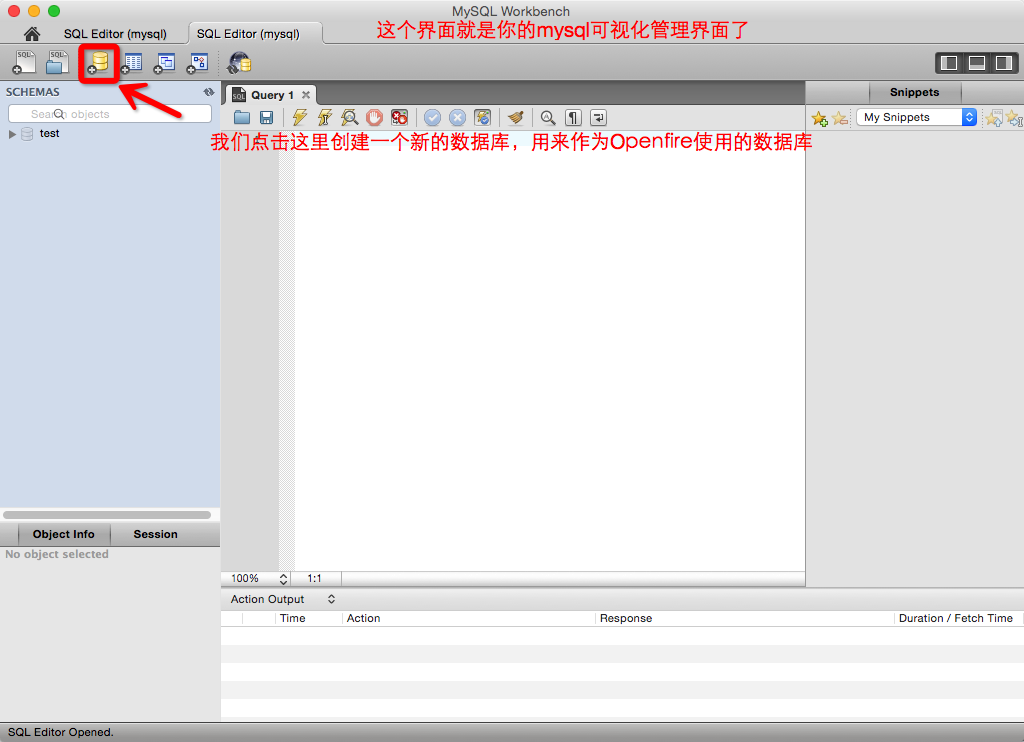Toggle the left sidebar visibility
This screenshot has width=1024, height=742.
[x=949, y=63]
